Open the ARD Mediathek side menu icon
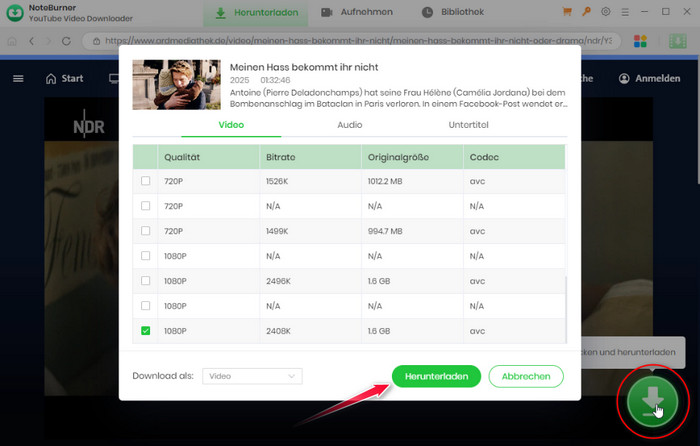Screen dimensions: 700x446 click(x=18, y=79)
